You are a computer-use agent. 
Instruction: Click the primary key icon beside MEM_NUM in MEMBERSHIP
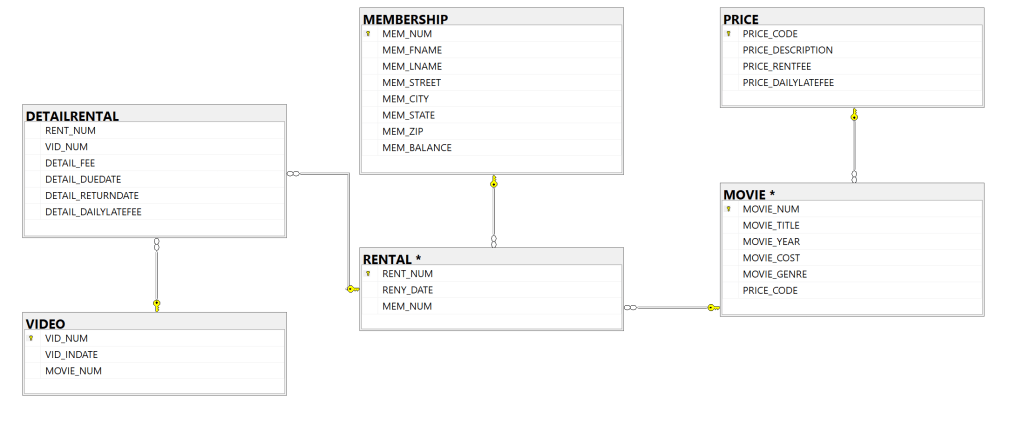tap(368, 34)
